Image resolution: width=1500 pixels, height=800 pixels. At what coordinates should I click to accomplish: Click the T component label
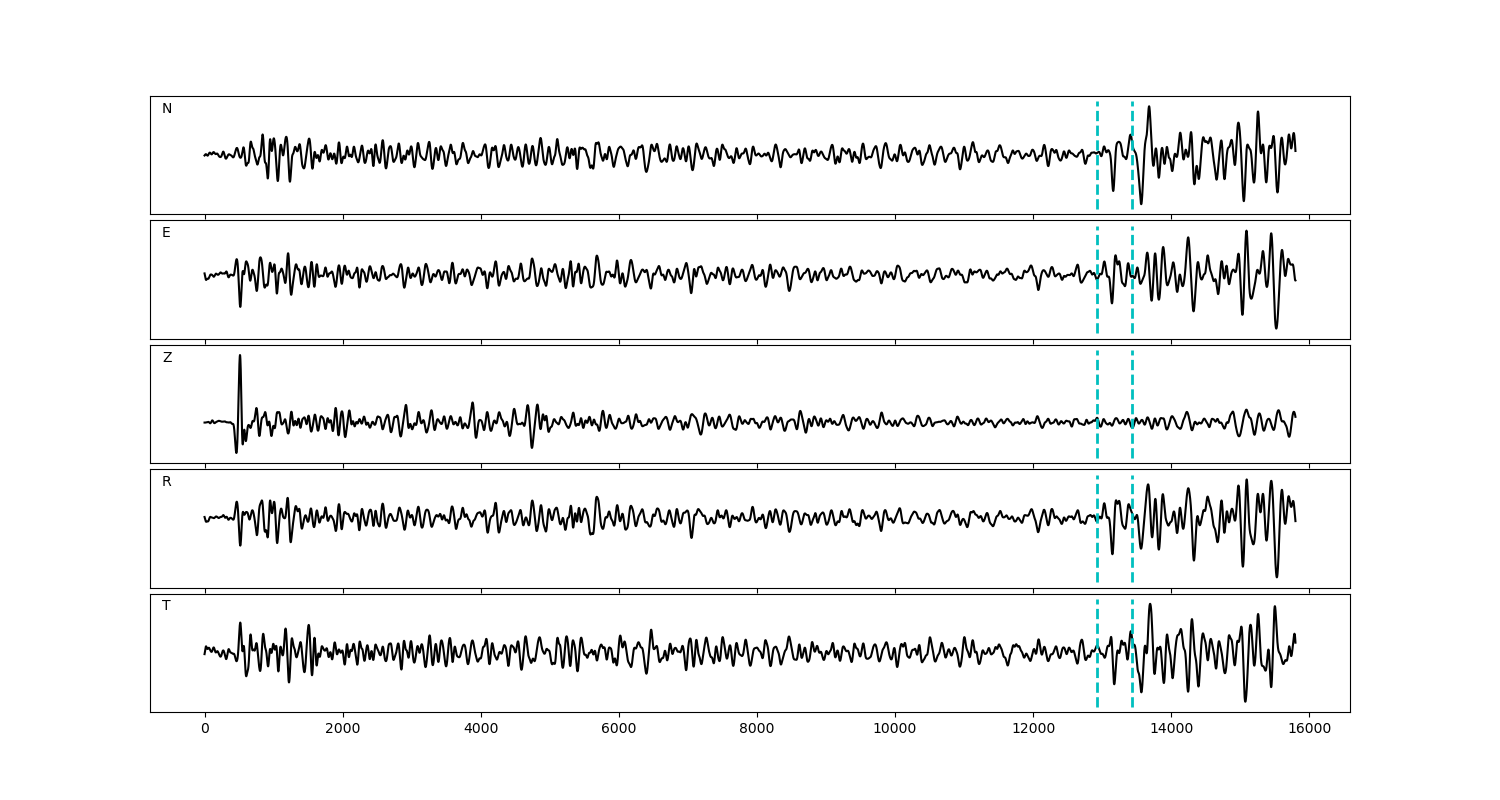coord(166,606)
